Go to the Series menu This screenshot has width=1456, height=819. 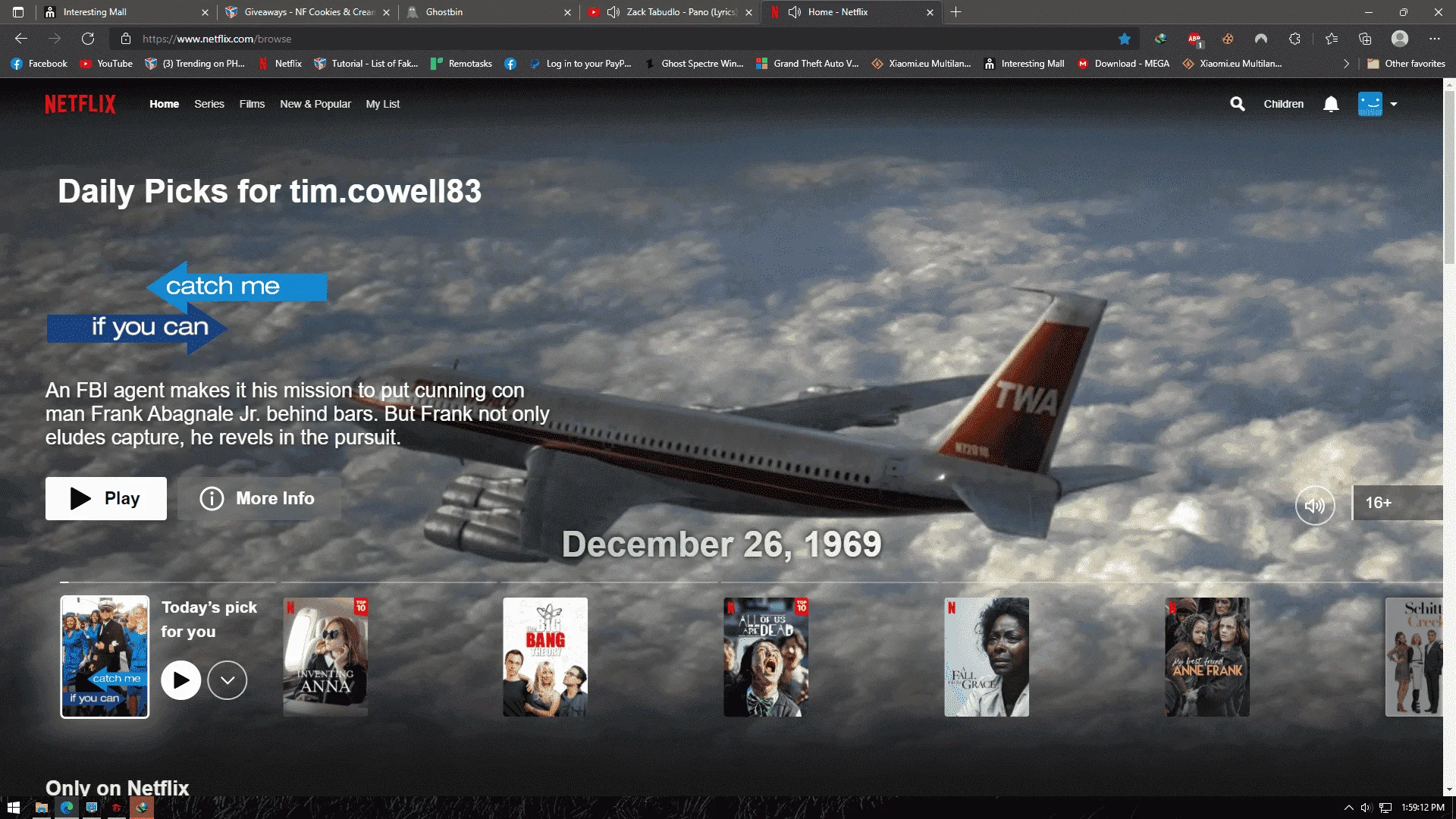click(209, 104)
